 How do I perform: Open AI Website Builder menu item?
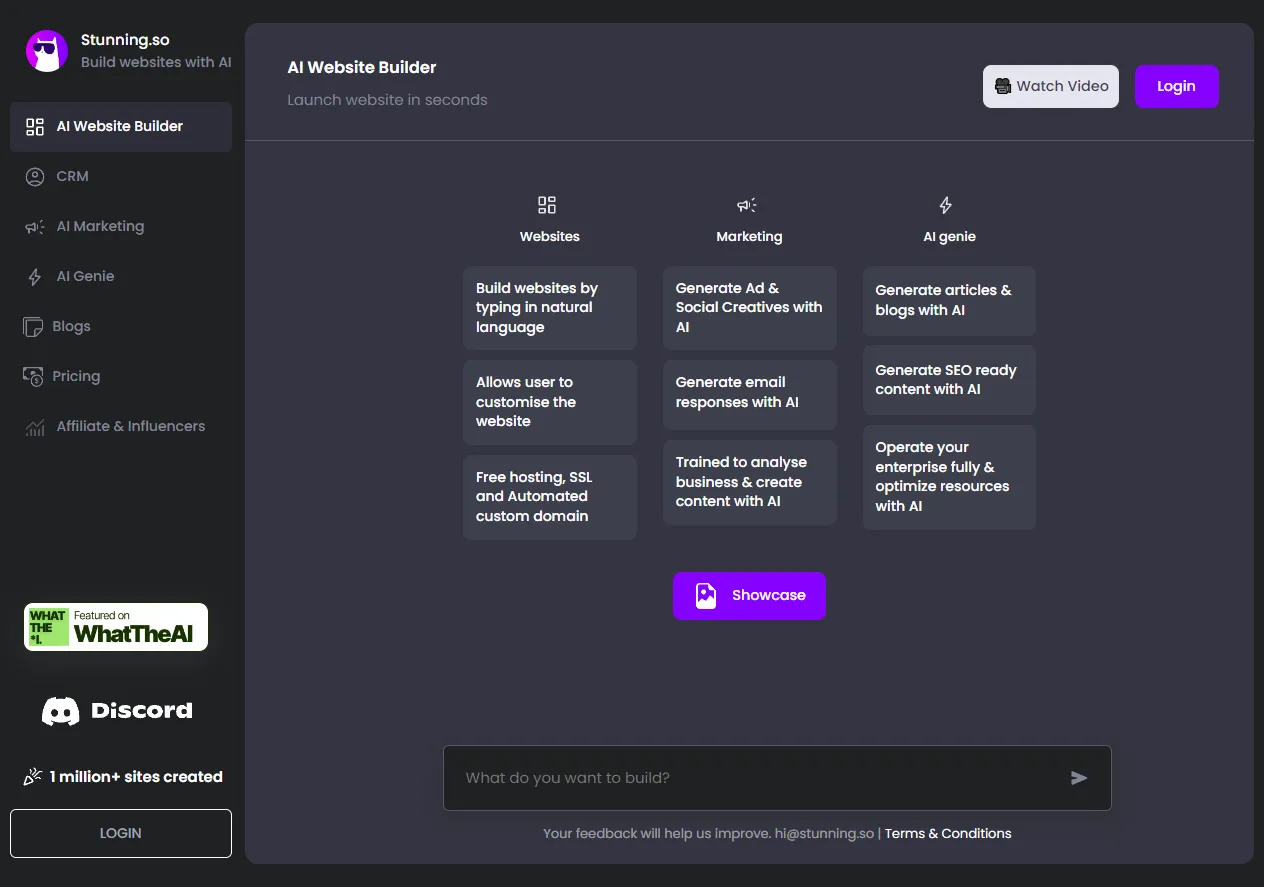[121, 127]
